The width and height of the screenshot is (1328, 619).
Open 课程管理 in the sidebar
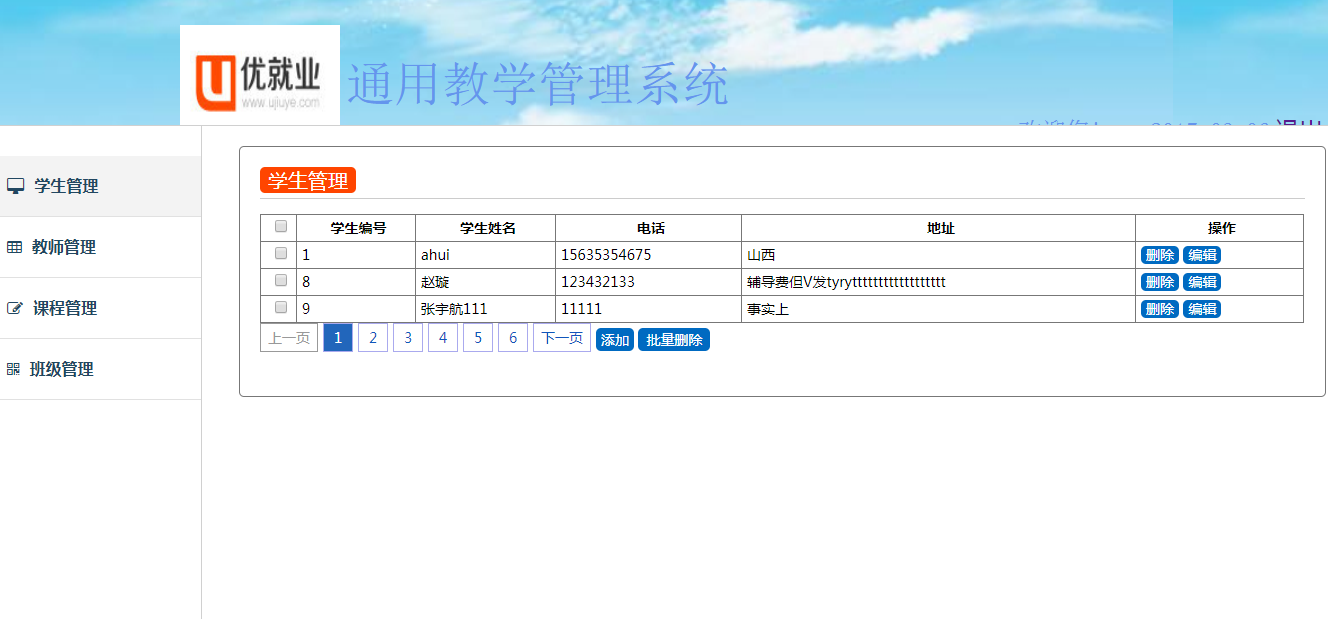(100, 308)
